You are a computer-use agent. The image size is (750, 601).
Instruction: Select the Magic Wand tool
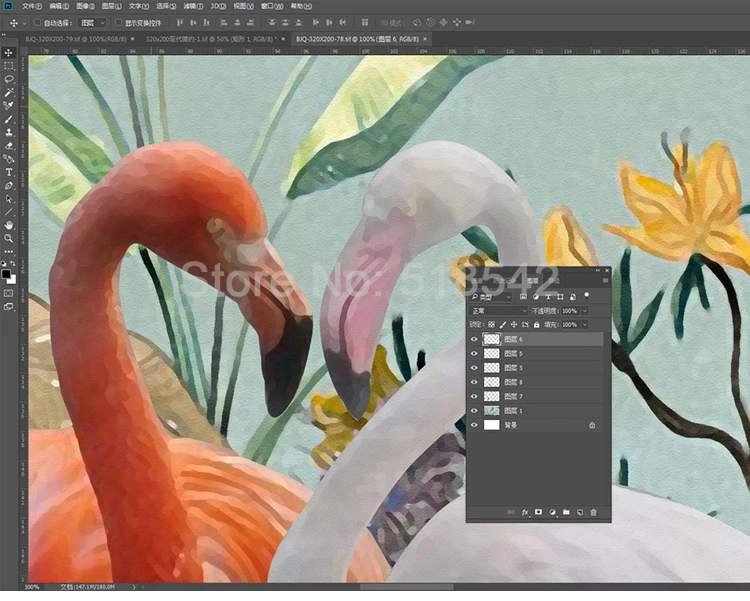pos(9,92)
